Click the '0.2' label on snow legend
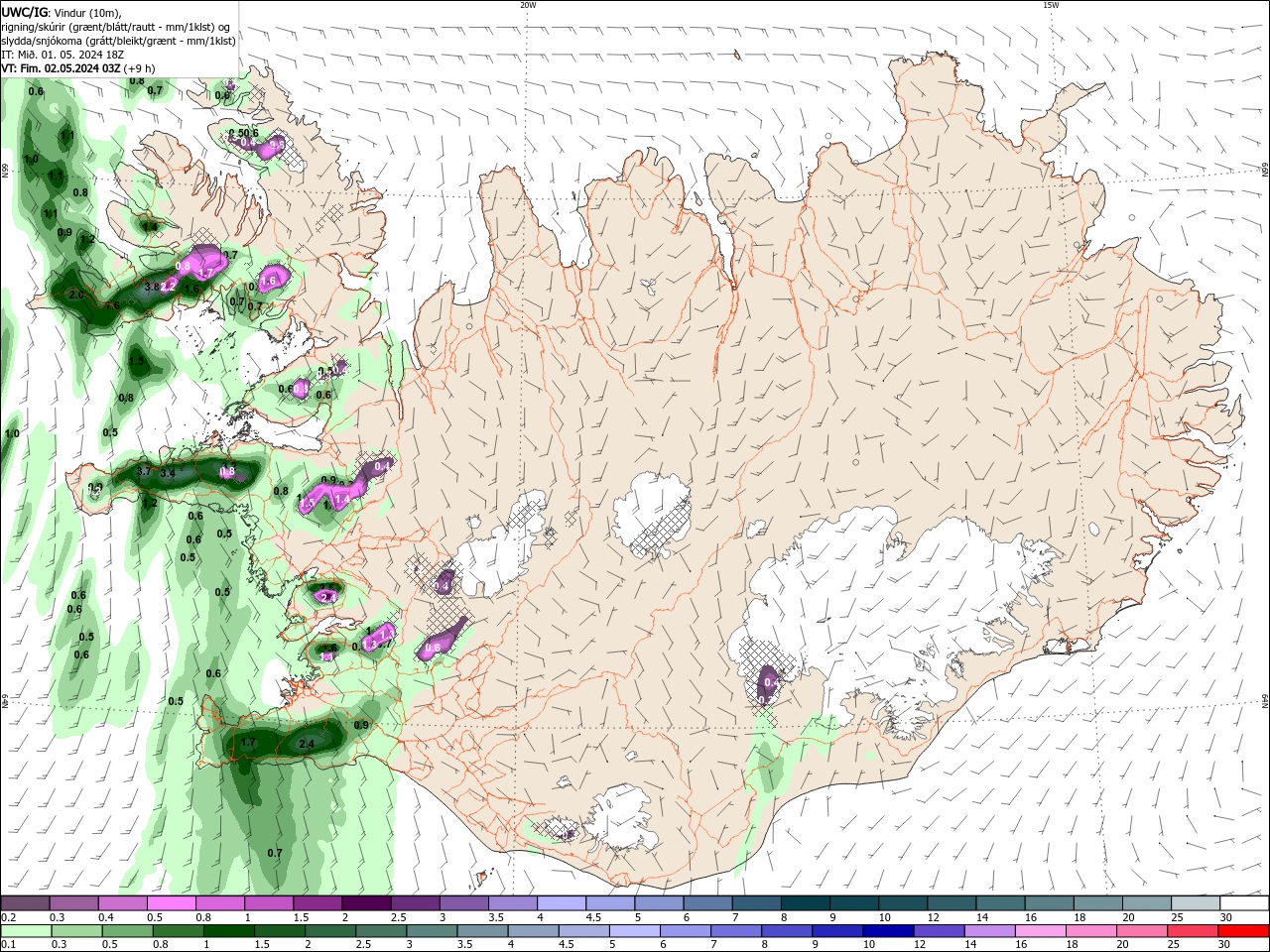This screenshot has width=1270, height=952. (9, 917)
